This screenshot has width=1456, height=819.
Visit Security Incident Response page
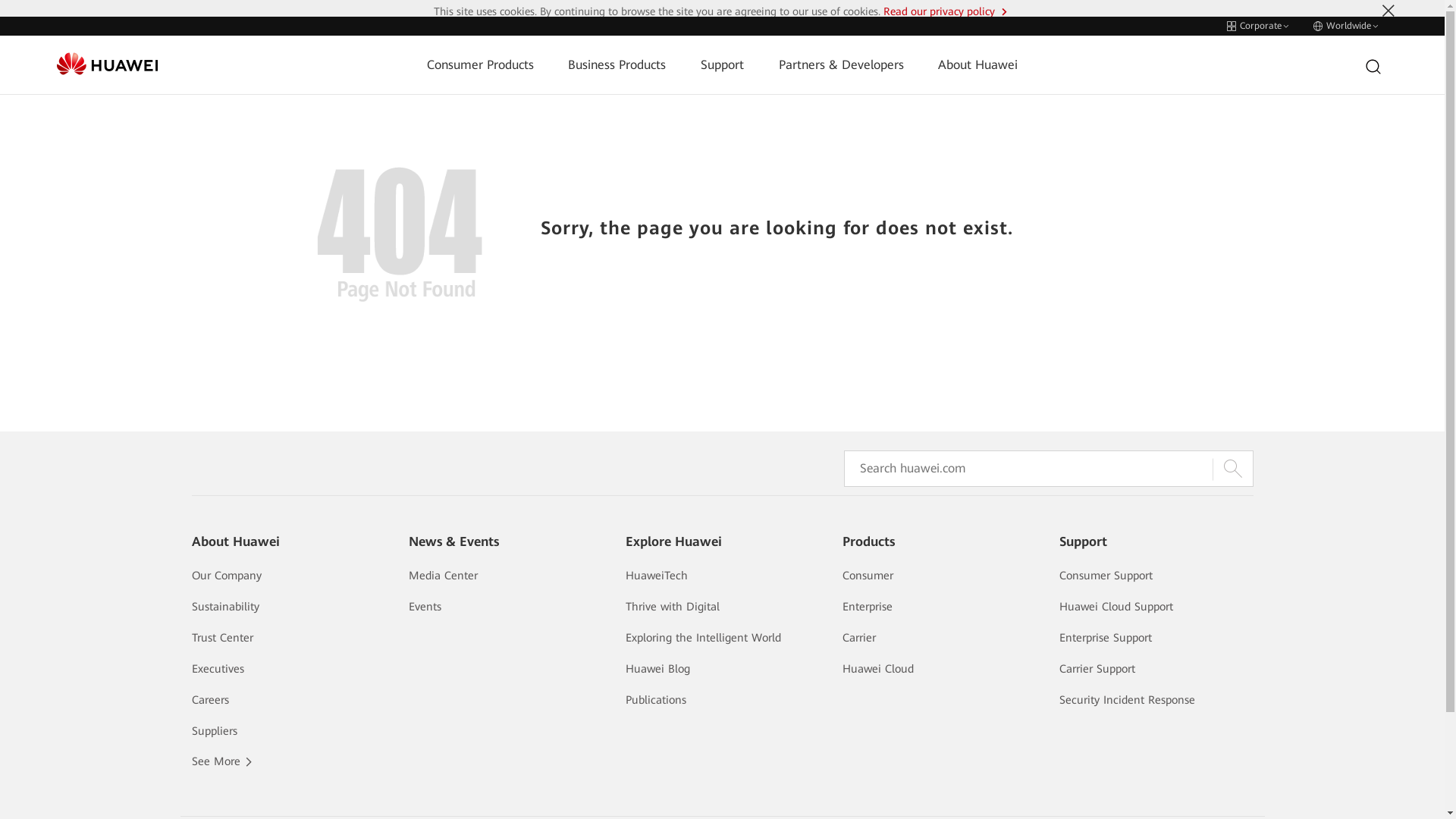click(x=1126, y=700)
